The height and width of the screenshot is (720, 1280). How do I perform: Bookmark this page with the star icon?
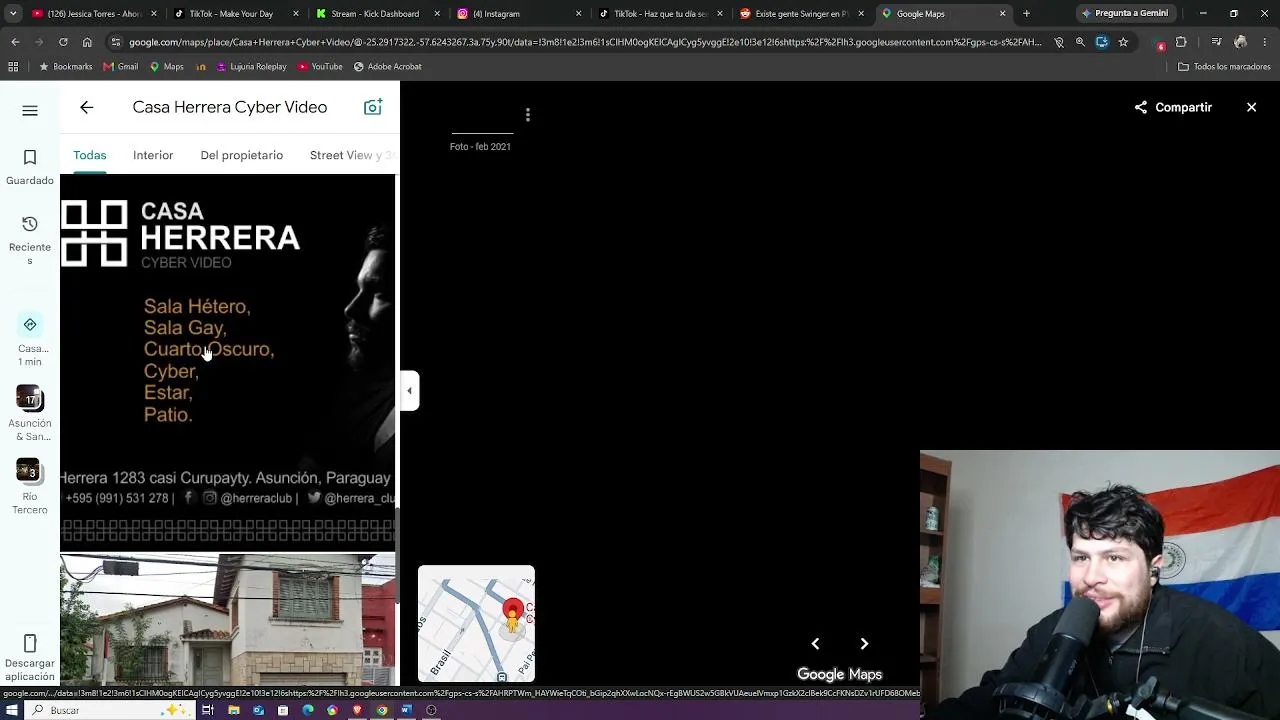(1123, 42)
